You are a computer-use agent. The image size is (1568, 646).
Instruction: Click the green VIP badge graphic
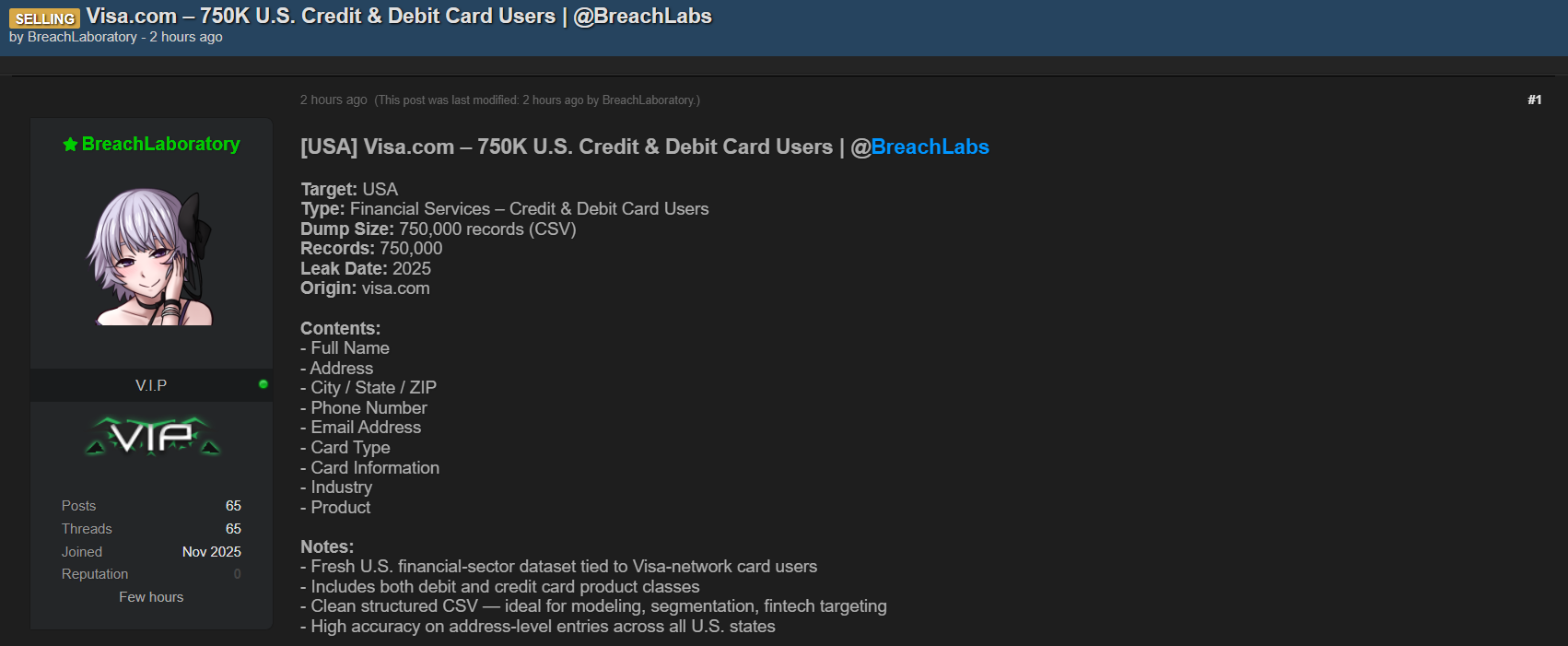tap(153, 436)
